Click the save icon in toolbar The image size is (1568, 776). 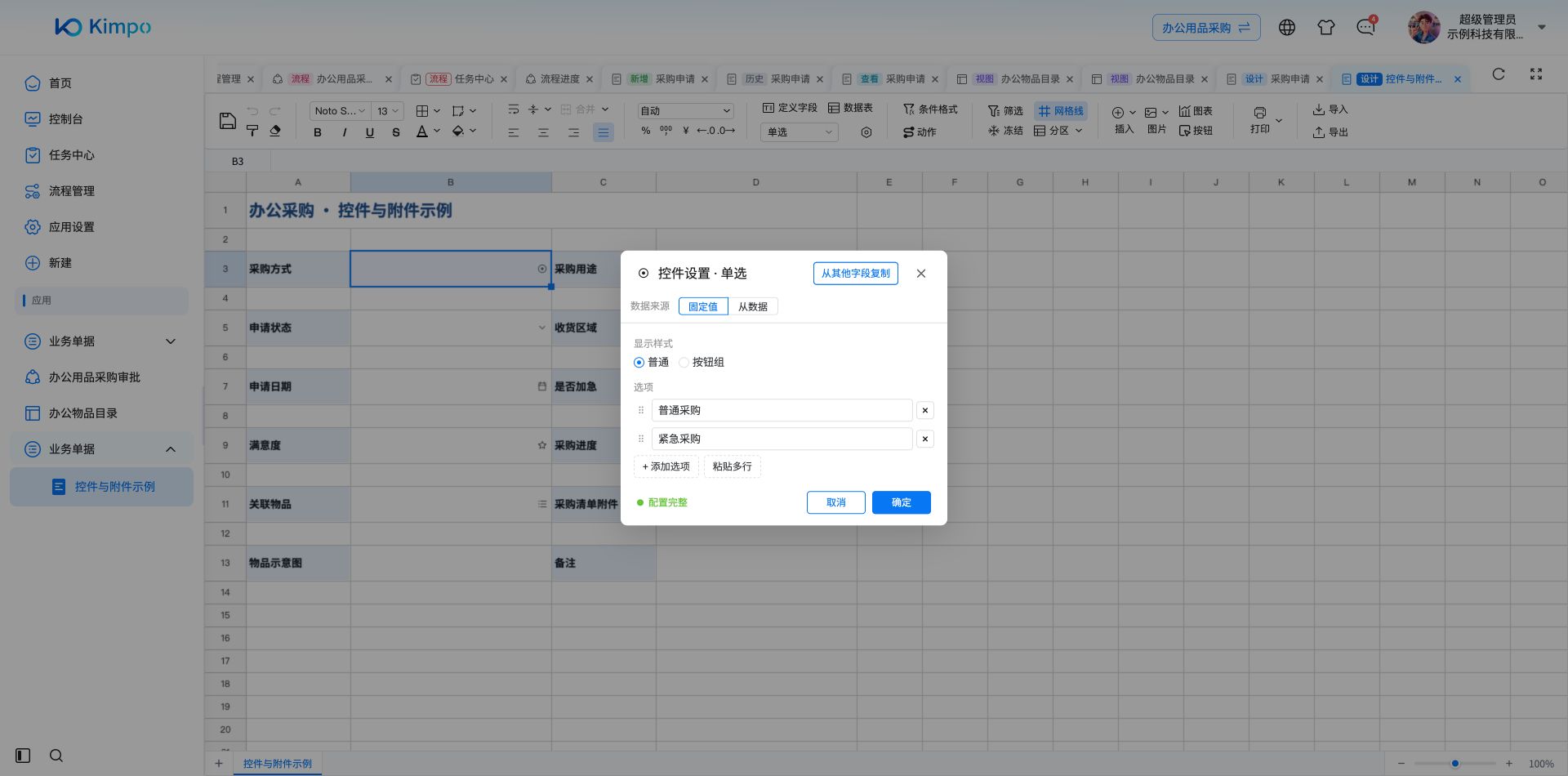[228, 121]
